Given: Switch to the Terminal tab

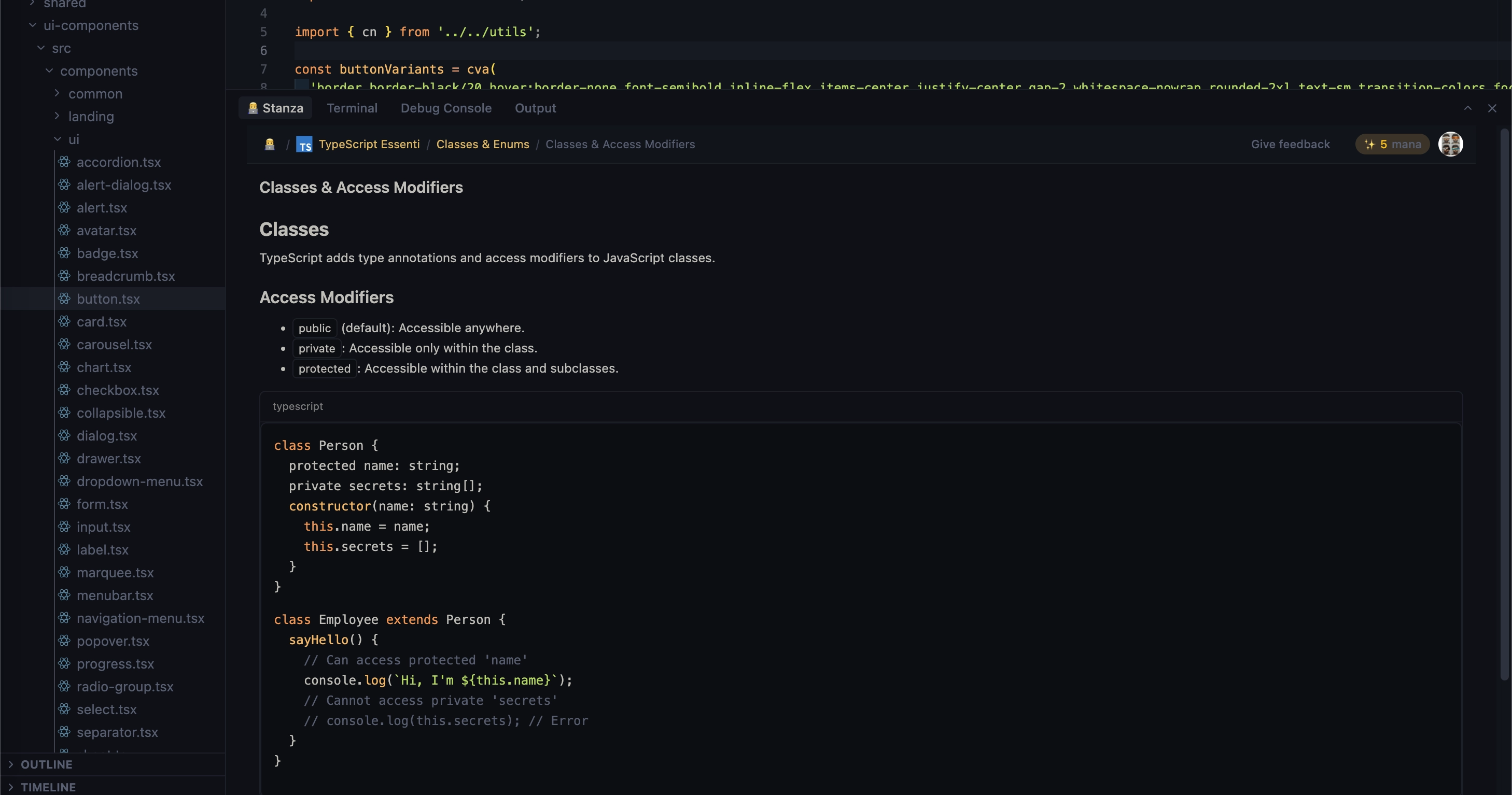Looking at the screenshot, I should (x=352, y=108).
